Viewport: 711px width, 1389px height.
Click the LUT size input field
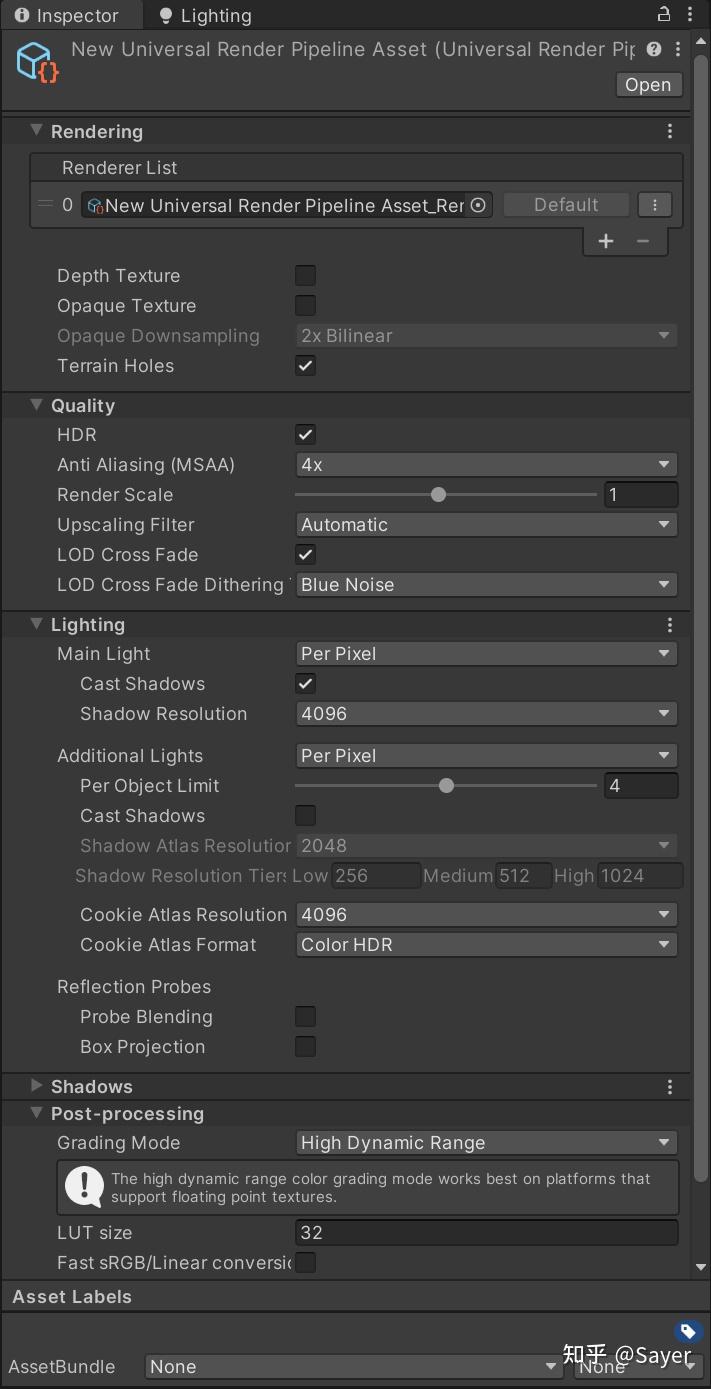(487, 1233)
